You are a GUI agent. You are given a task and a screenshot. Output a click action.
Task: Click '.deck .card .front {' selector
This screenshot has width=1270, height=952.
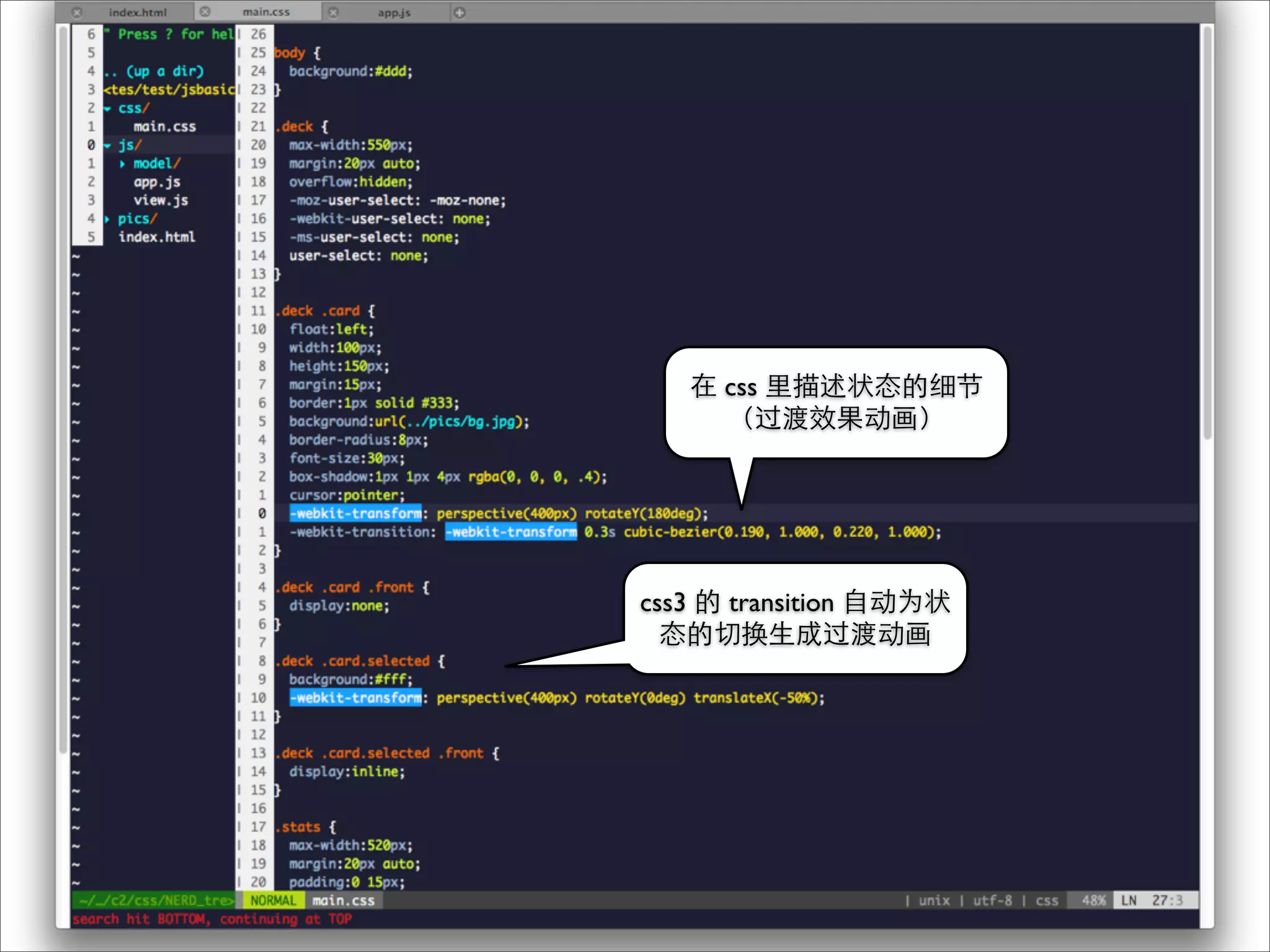pyautogui.click(x=352, y=588)
